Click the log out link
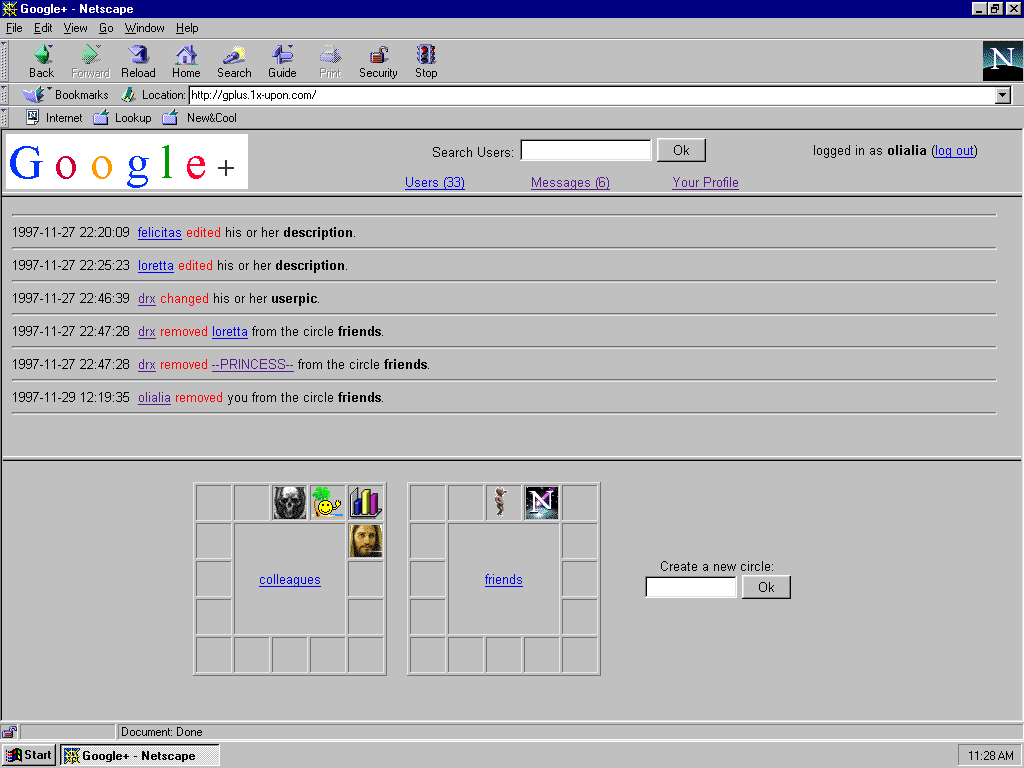This screenshot has height=768, width=1024. [954, 150]
